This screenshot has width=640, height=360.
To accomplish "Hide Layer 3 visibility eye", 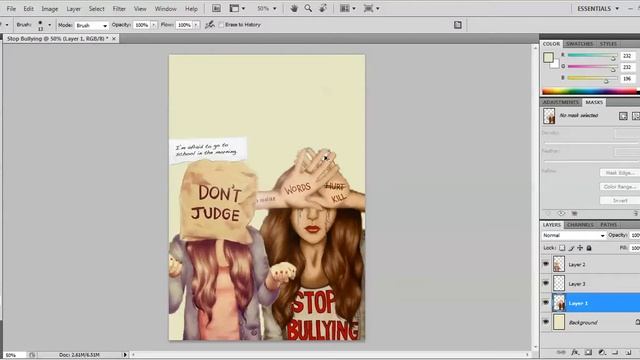I will click(x=546, y=283).
